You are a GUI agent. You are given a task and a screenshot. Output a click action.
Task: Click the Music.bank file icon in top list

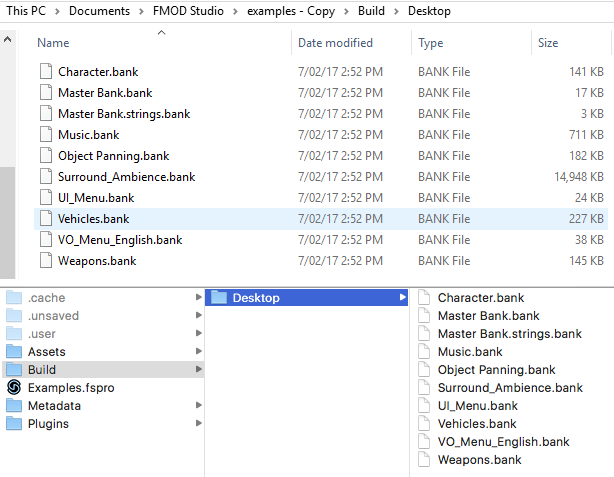coord(44,135)
